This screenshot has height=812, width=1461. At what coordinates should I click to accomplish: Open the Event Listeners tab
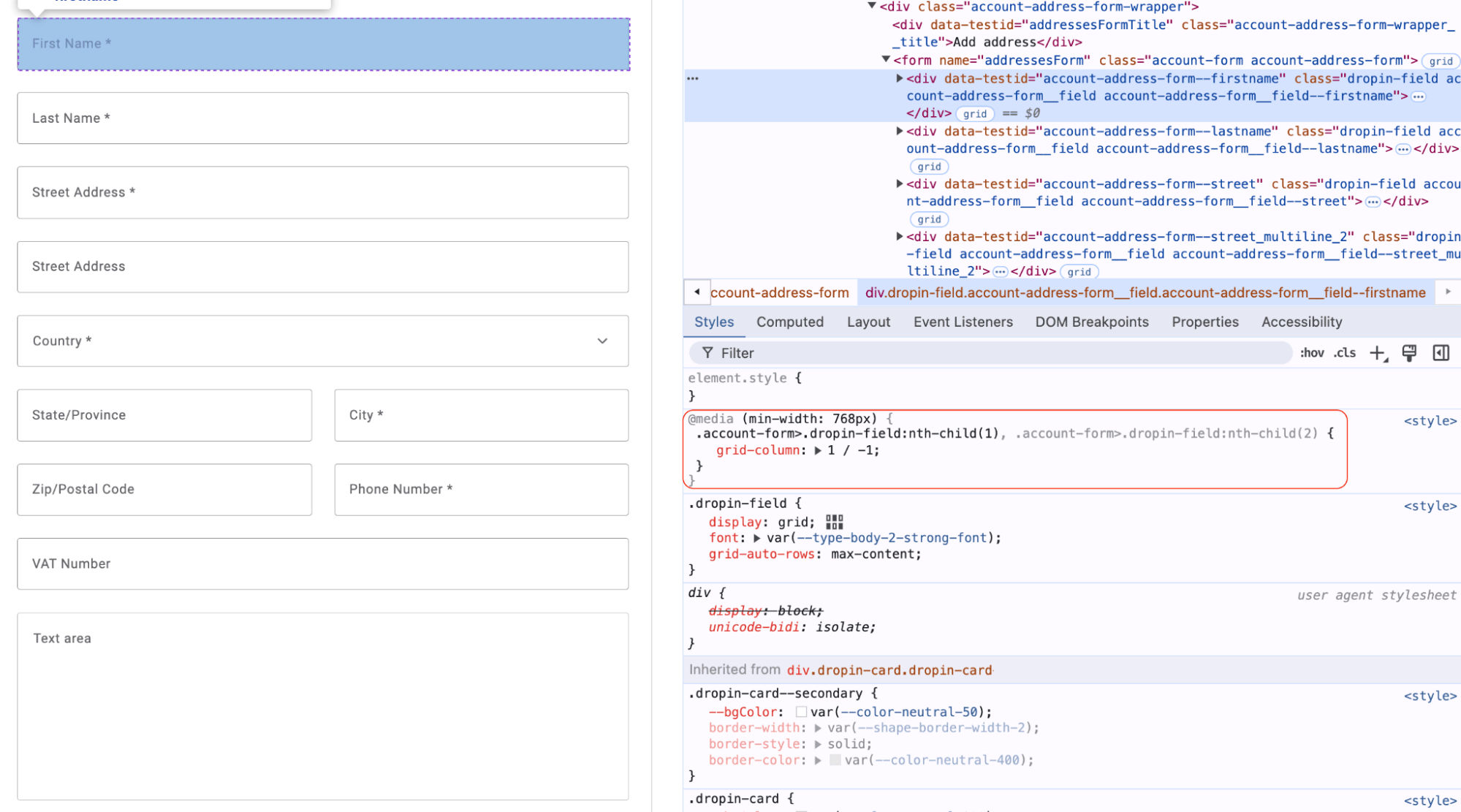point(963,322)
